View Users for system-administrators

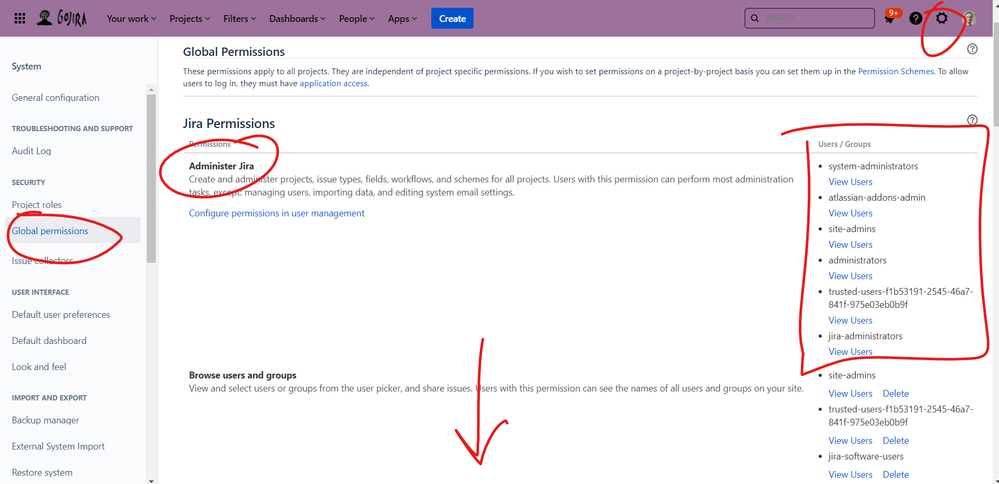pyautogui.click(x=850, y=182)
